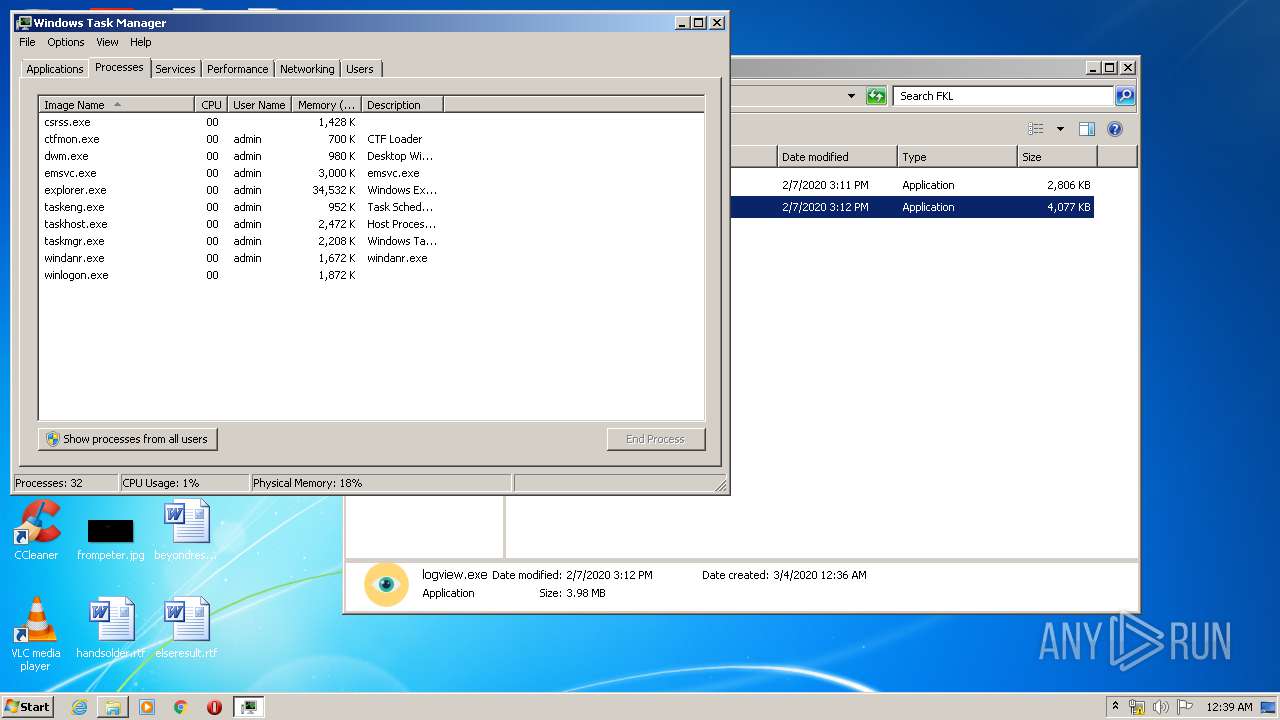The width and height of the screenshot is (1280, 720).
Task: Select the highlighted 4,077 KB application file
Action: 912,207
